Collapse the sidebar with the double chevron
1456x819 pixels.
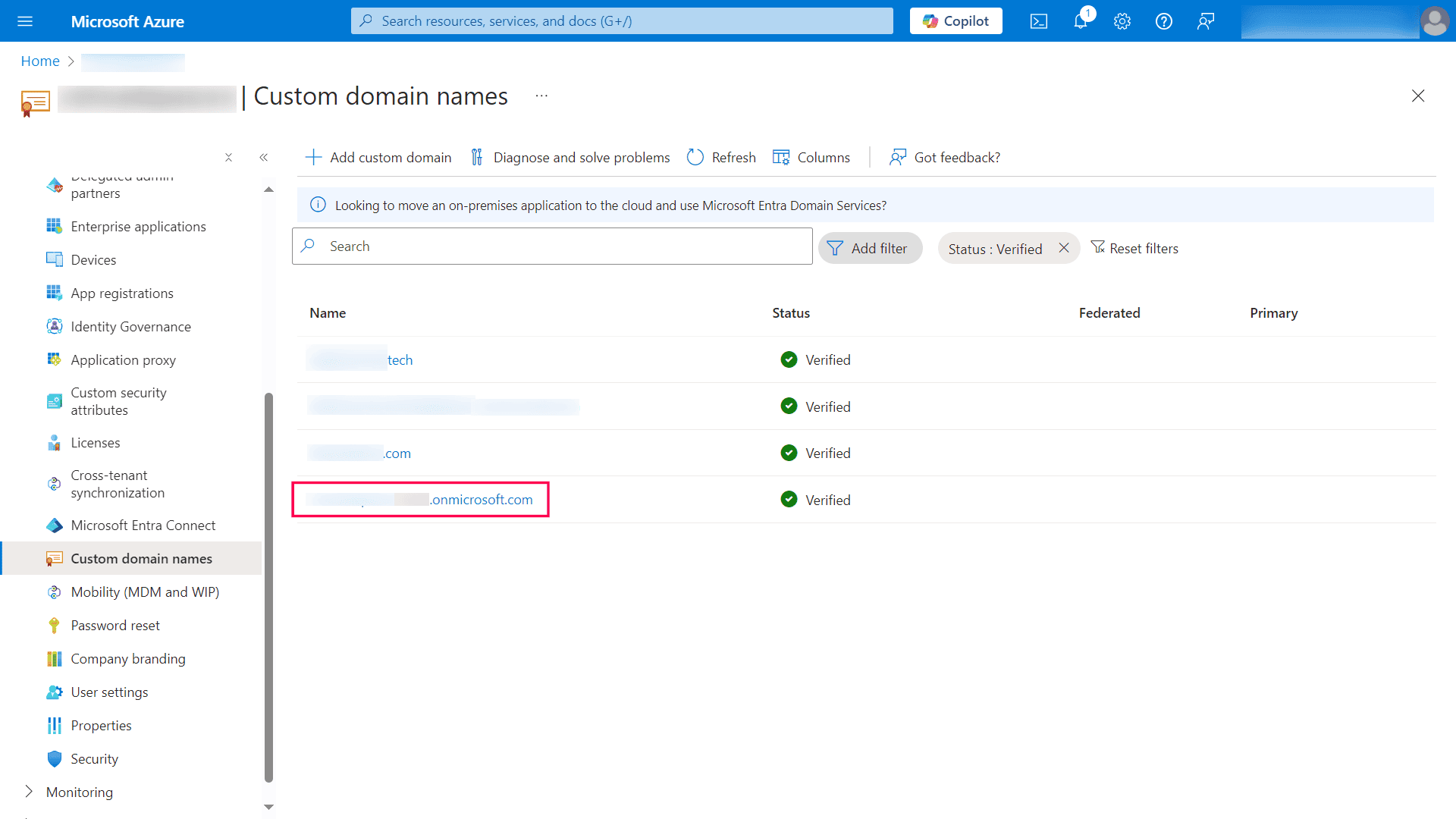click(x=264, y=157)
